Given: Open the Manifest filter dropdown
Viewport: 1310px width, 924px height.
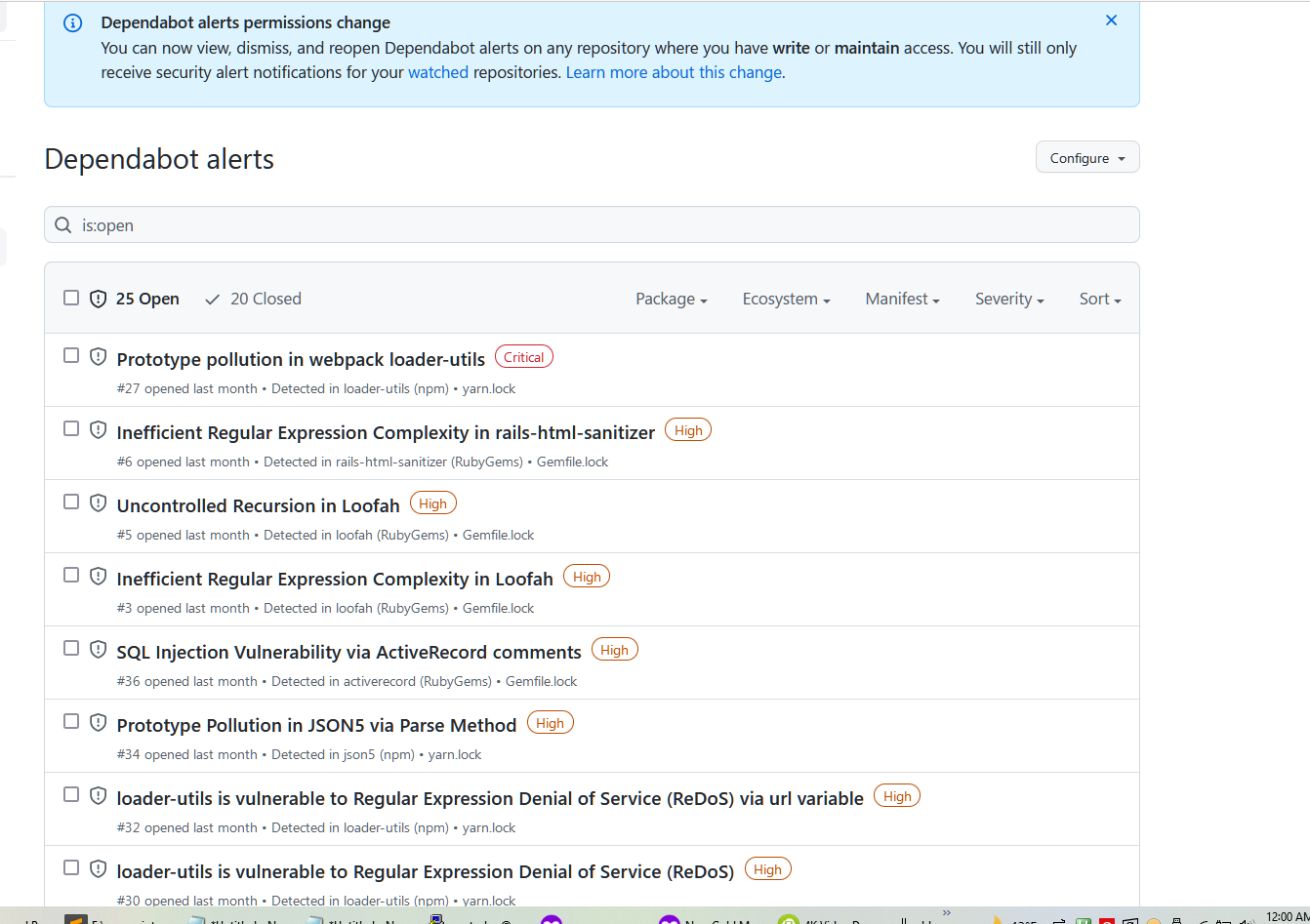Looking at the screenshot, I should (x=903, y=300).
